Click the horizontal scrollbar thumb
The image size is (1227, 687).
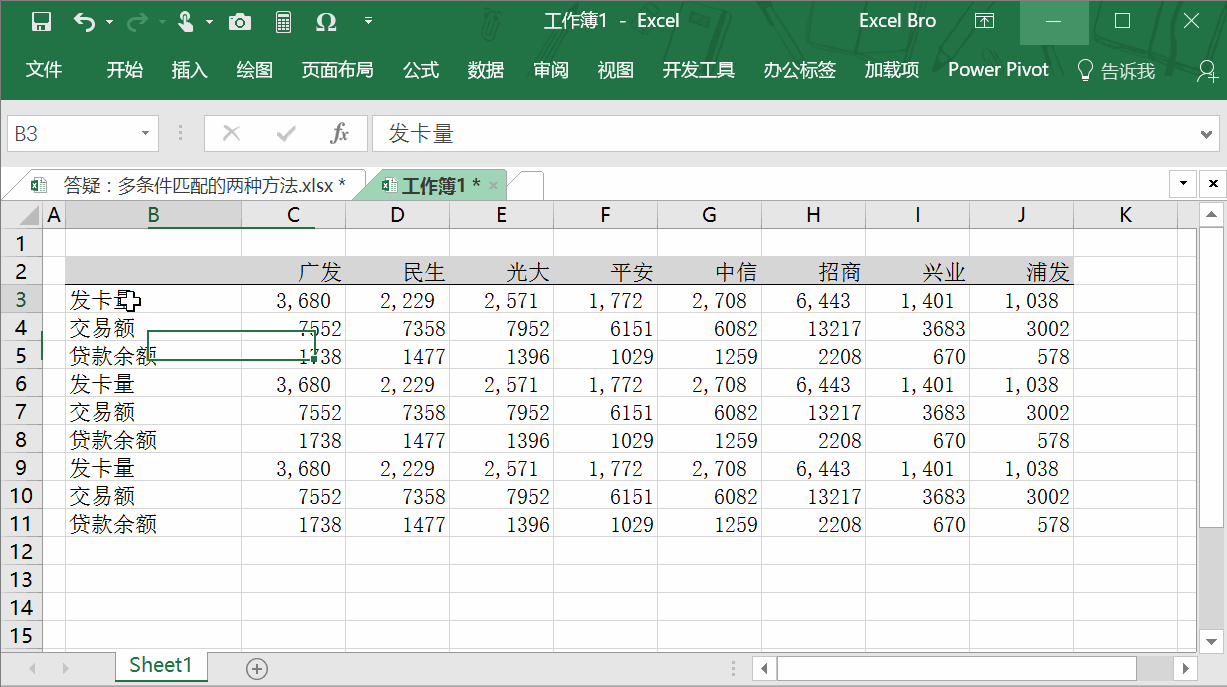pyautogui.click(x=957, y=668)
